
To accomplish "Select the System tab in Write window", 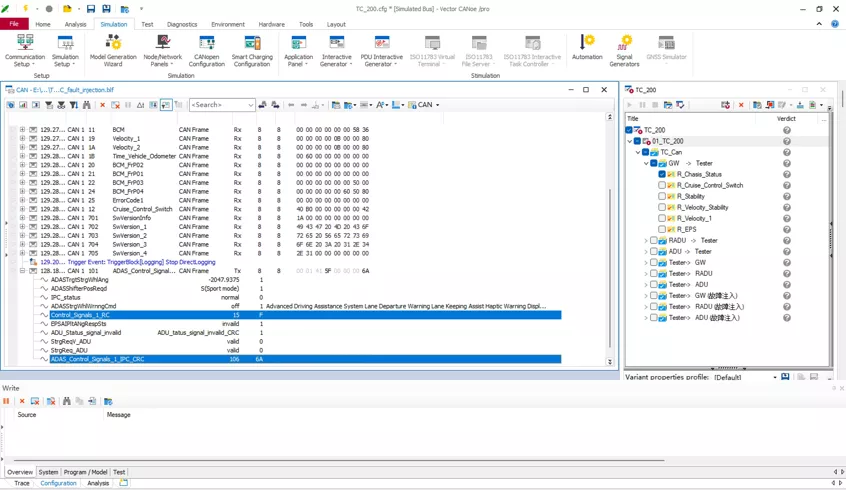I will [x=48, y=472].
